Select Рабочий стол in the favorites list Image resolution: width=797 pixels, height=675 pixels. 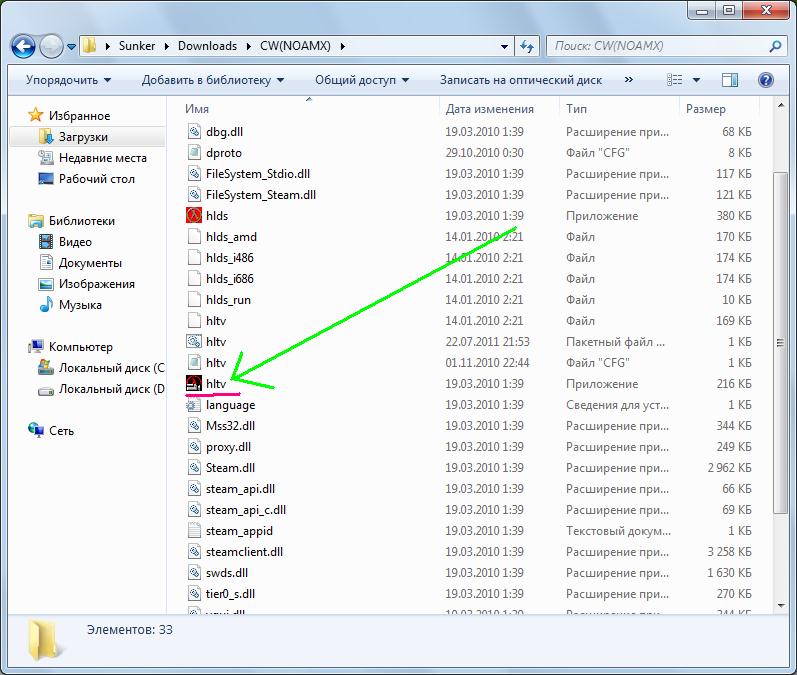point(96,179)
